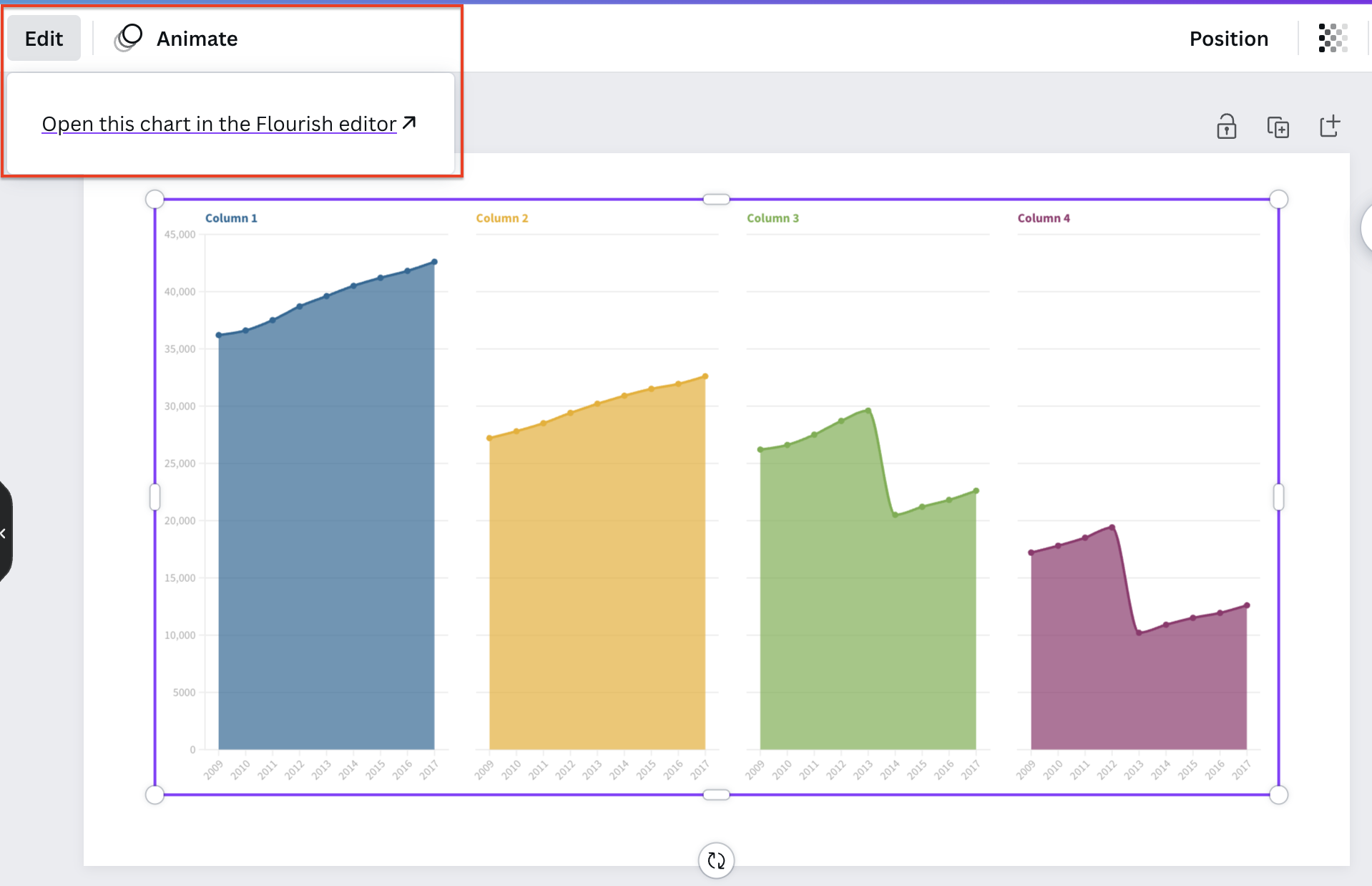This screenshot has width=1372, height=886.
Task: Click the bottom-right corner resize handle
Action: pos(1278,794)
